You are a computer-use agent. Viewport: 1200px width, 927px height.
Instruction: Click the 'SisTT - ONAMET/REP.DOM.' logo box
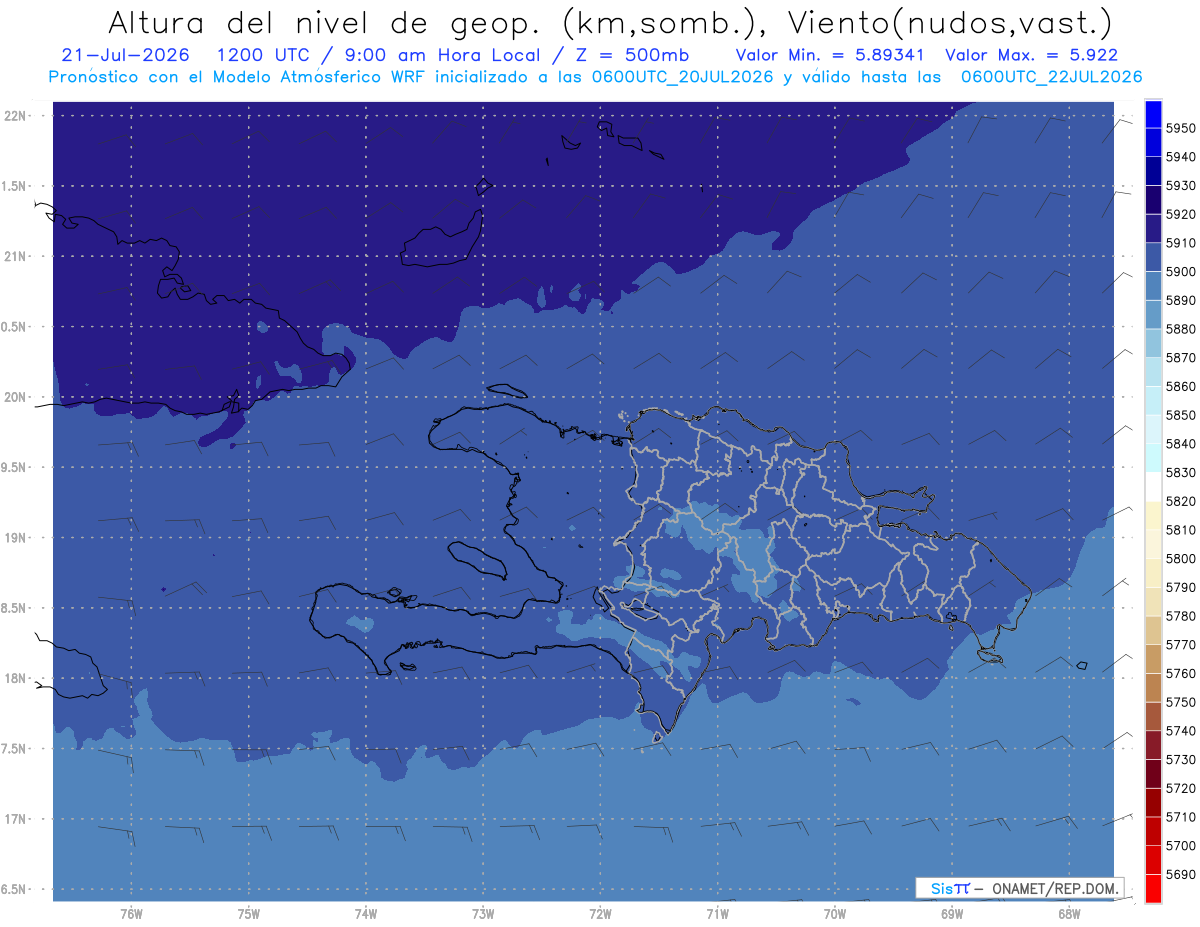(x=1020, y=888)
